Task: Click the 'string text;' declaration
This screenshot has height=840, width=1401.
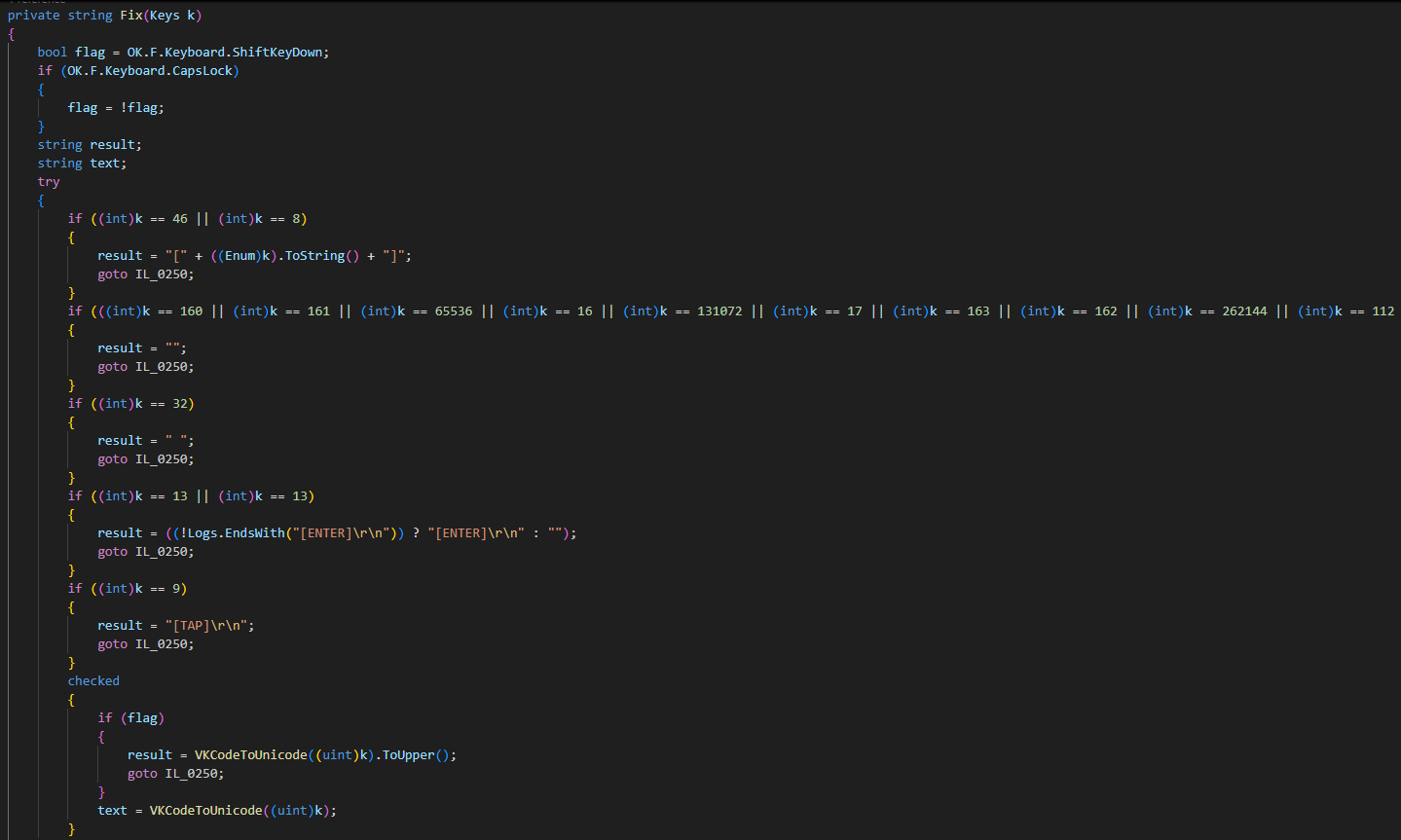Action: 82,164
